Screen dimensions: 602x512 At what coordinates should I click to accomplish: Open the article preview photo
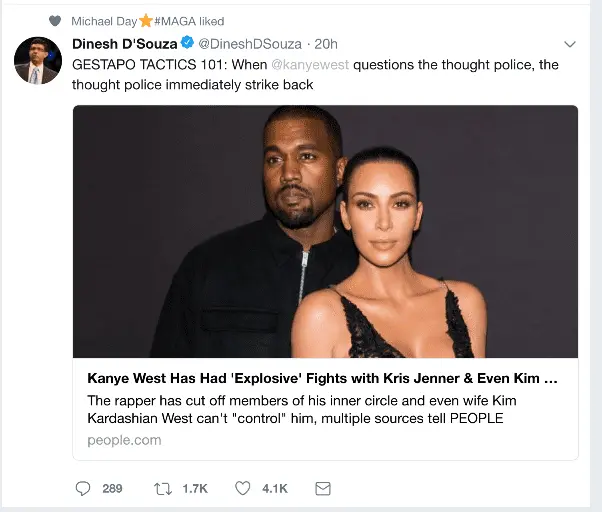pyautogui.click(x=325, y=231)
